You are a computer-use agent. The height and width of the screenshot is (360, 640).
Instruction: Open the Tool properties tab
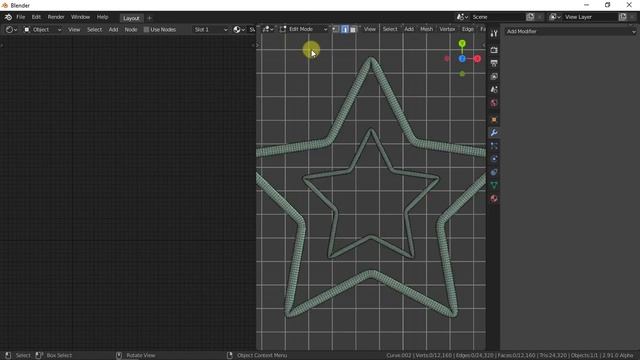click(x=494, y=33)
